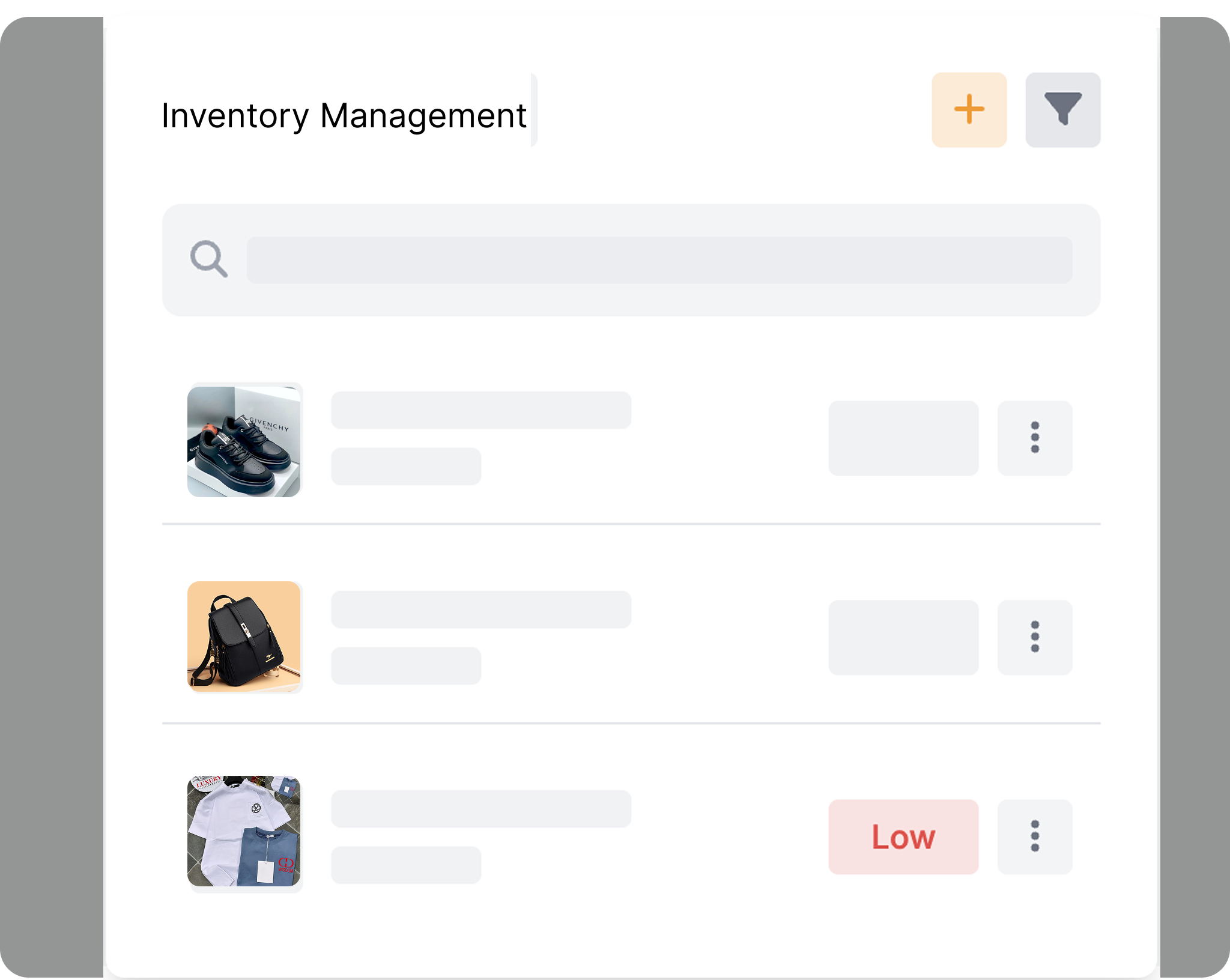Open the t-shirts product thumbnail
Viewport: 1230px width, 980px height.
tap(244, 831)
